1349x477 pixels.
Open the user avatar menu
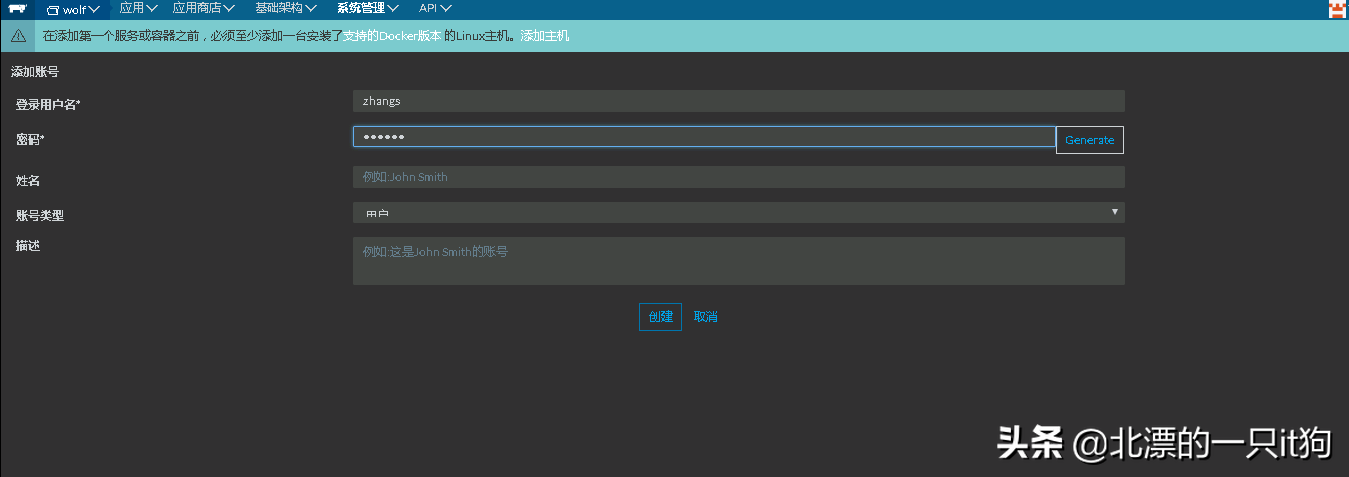1336,10
